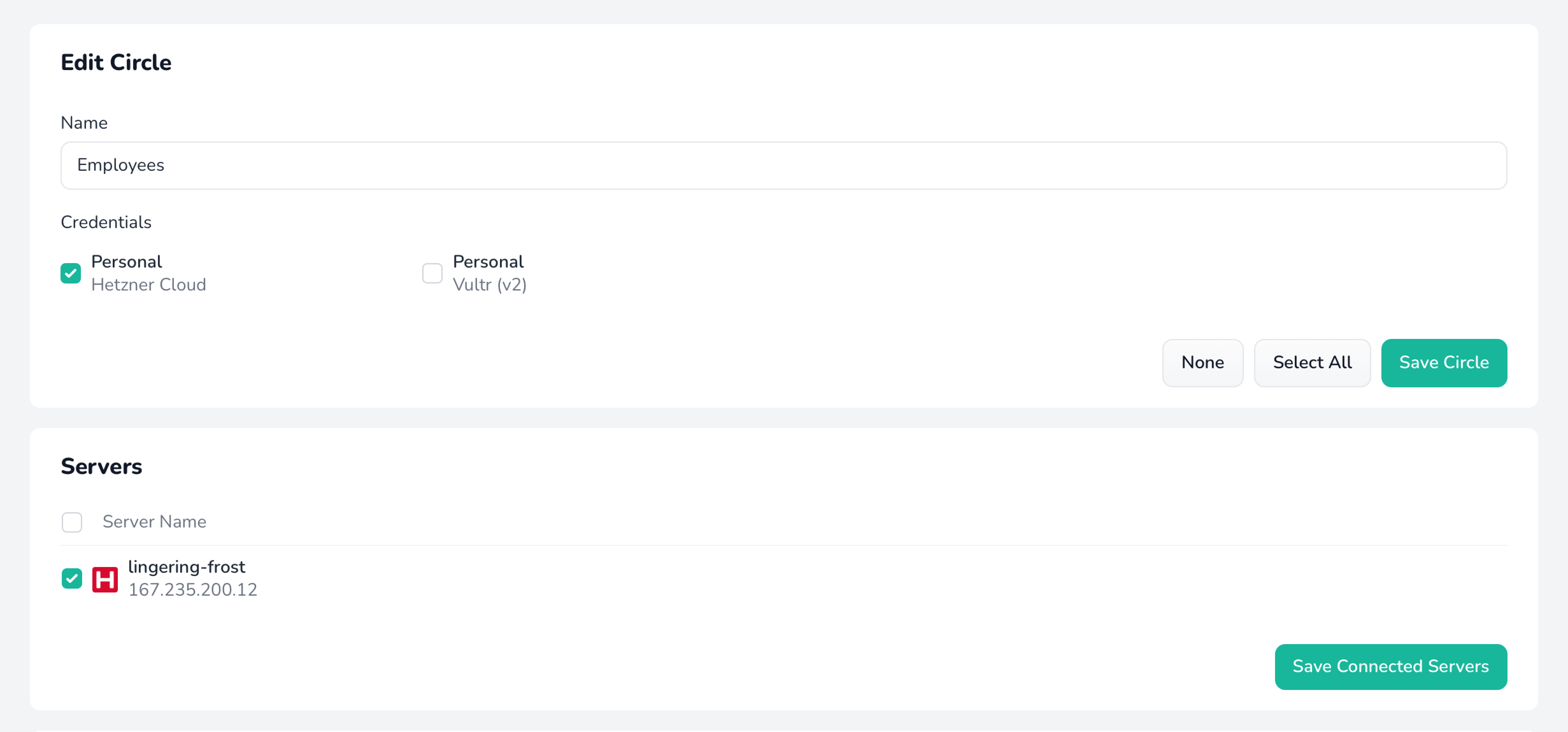Click the Credentials section label
1568x732 pixels.
click(x=106, y=222)
